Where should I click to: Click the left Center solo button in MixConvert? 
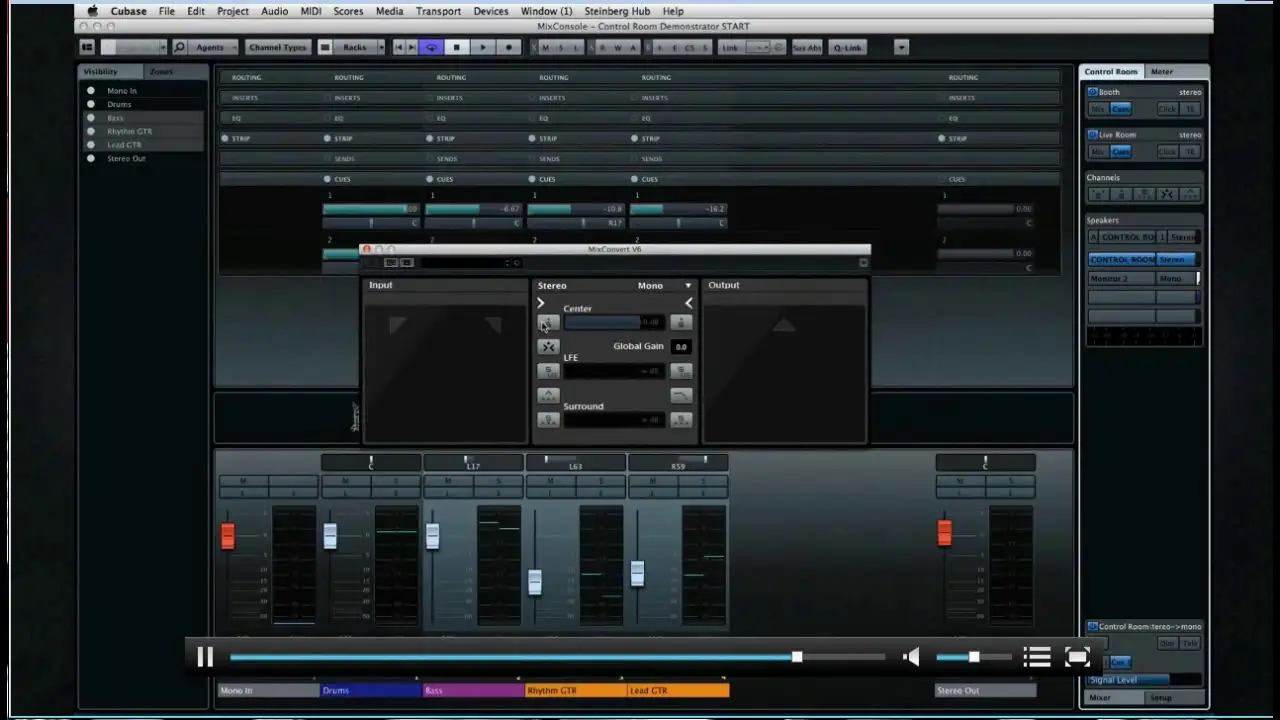(548, 322)
